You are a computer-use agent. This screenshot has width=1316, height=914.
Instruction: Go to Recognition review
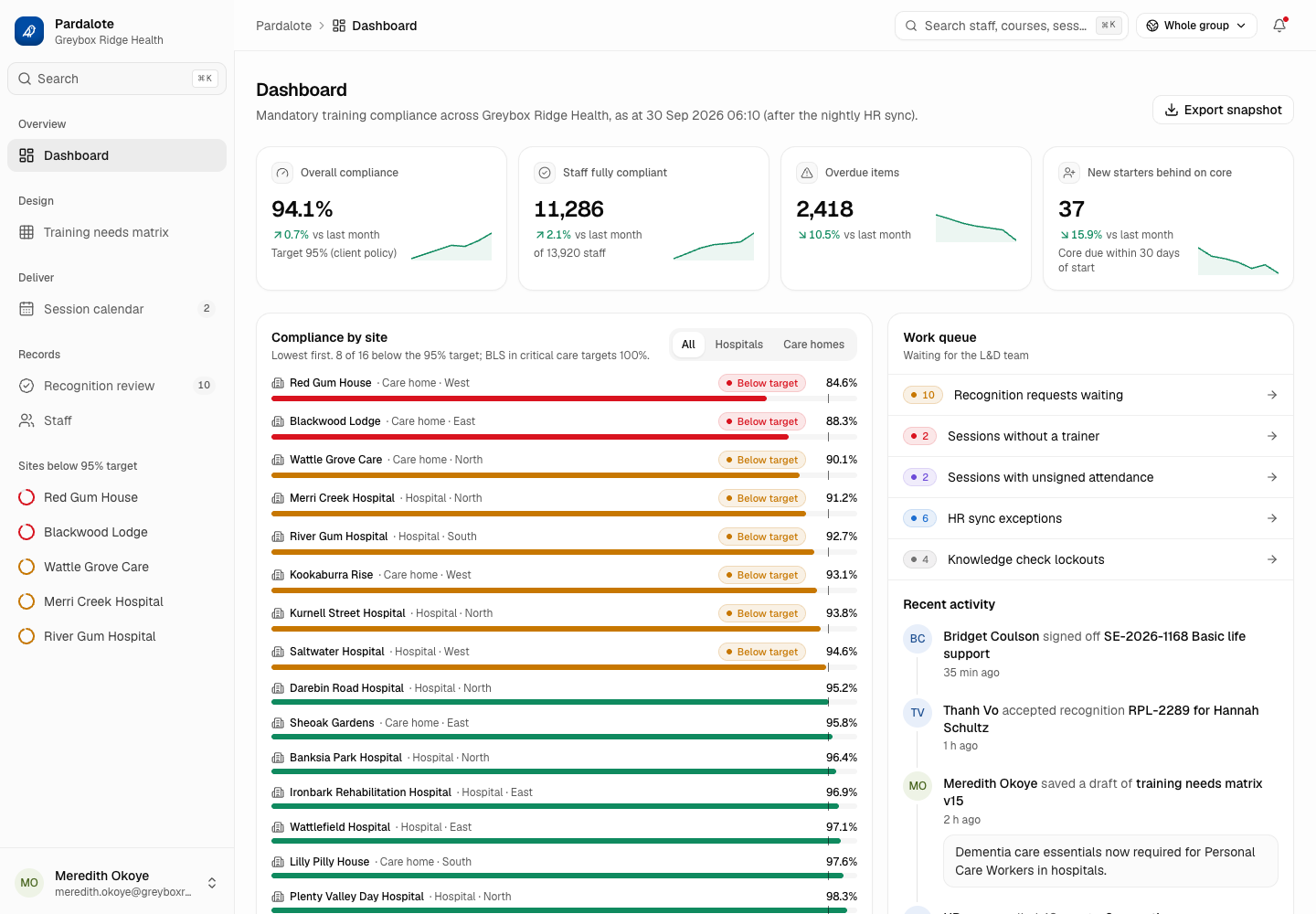tap(117, 386)
